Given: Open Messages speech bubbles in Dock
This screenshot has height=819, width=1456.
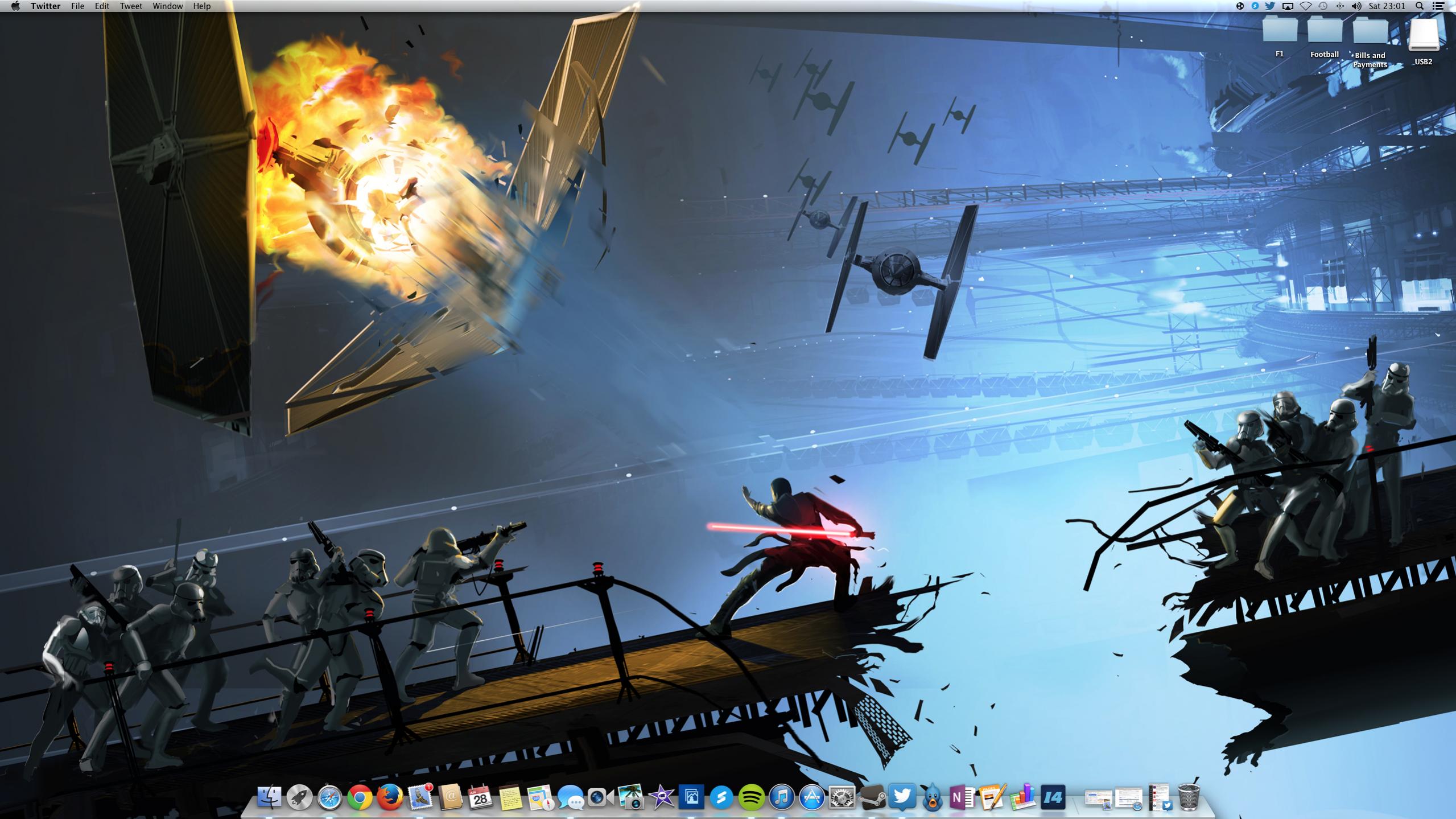Looking at the screenshot, I should (571, 797).
